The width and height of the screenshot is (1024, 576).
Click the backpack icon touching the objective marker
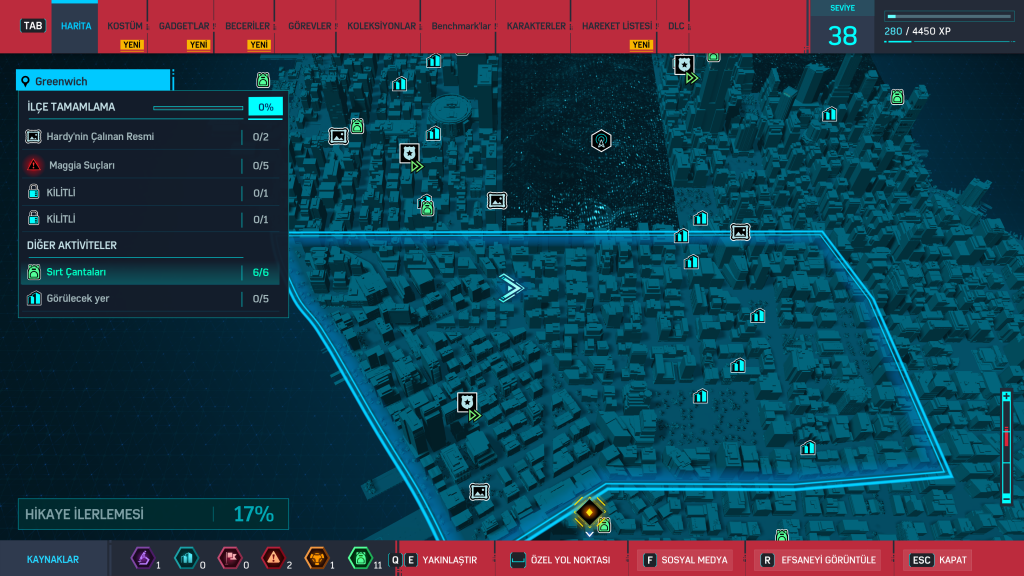point(605,525)
